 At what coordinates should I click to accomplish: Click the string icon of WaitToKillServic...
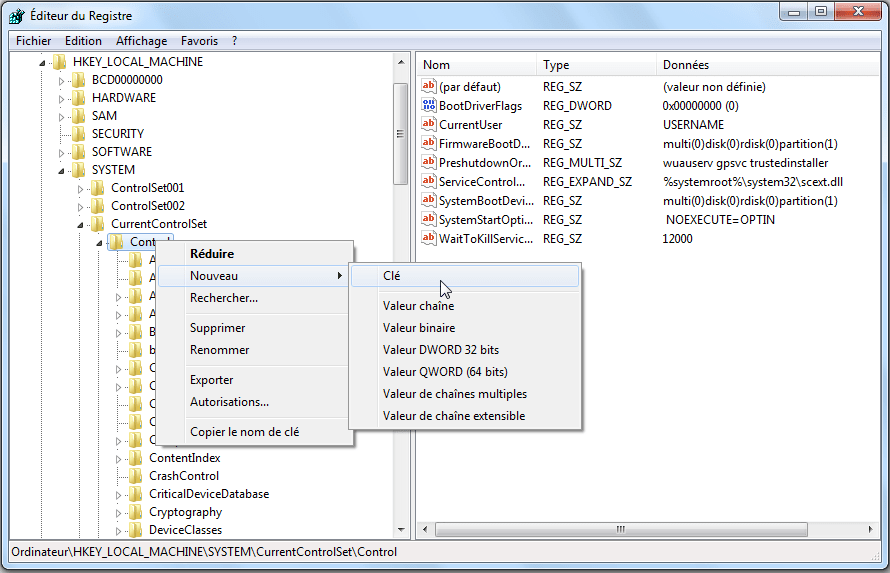[429, 238]
